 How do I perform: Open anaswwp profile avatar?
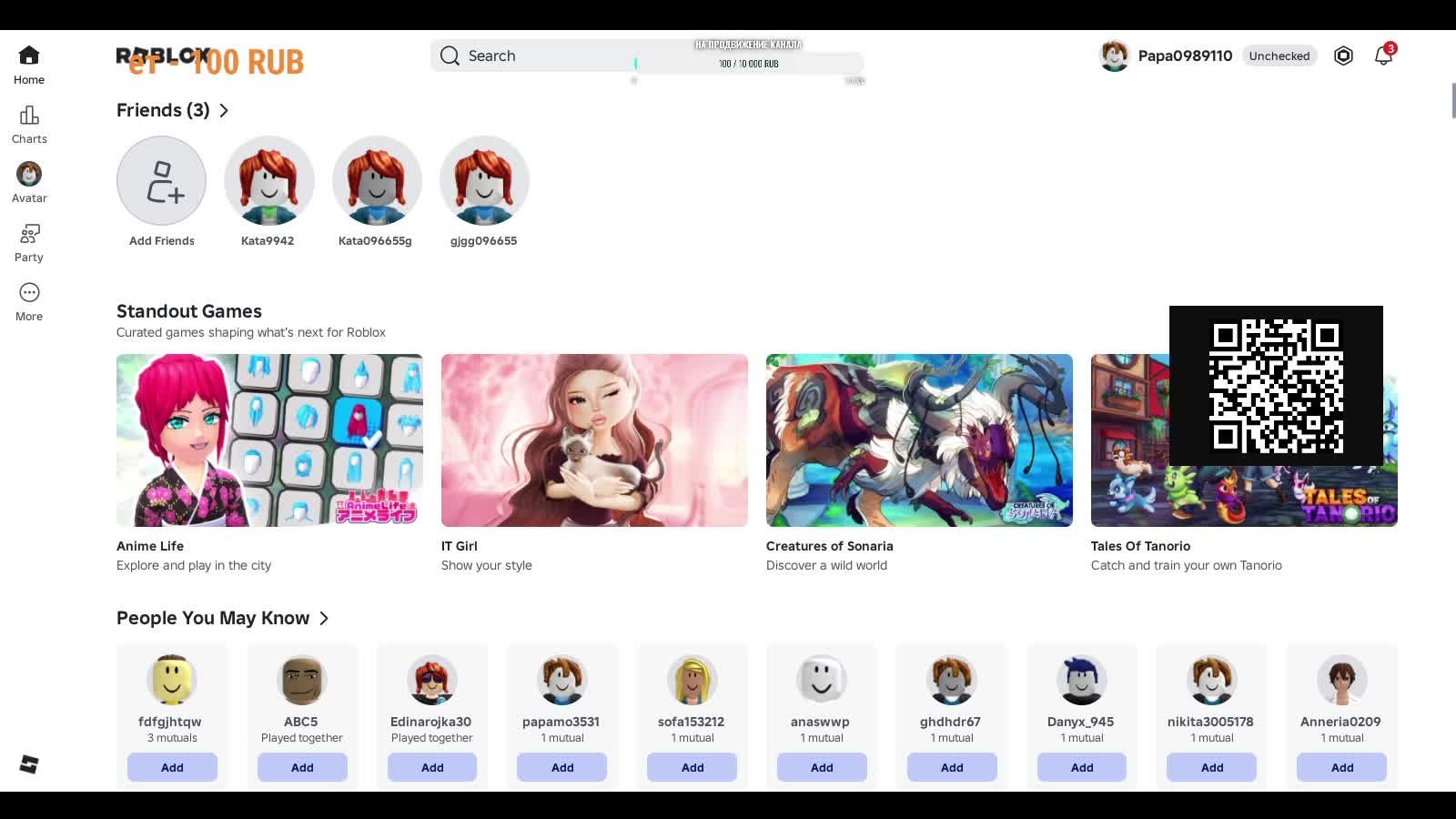[x=822, y=680]
